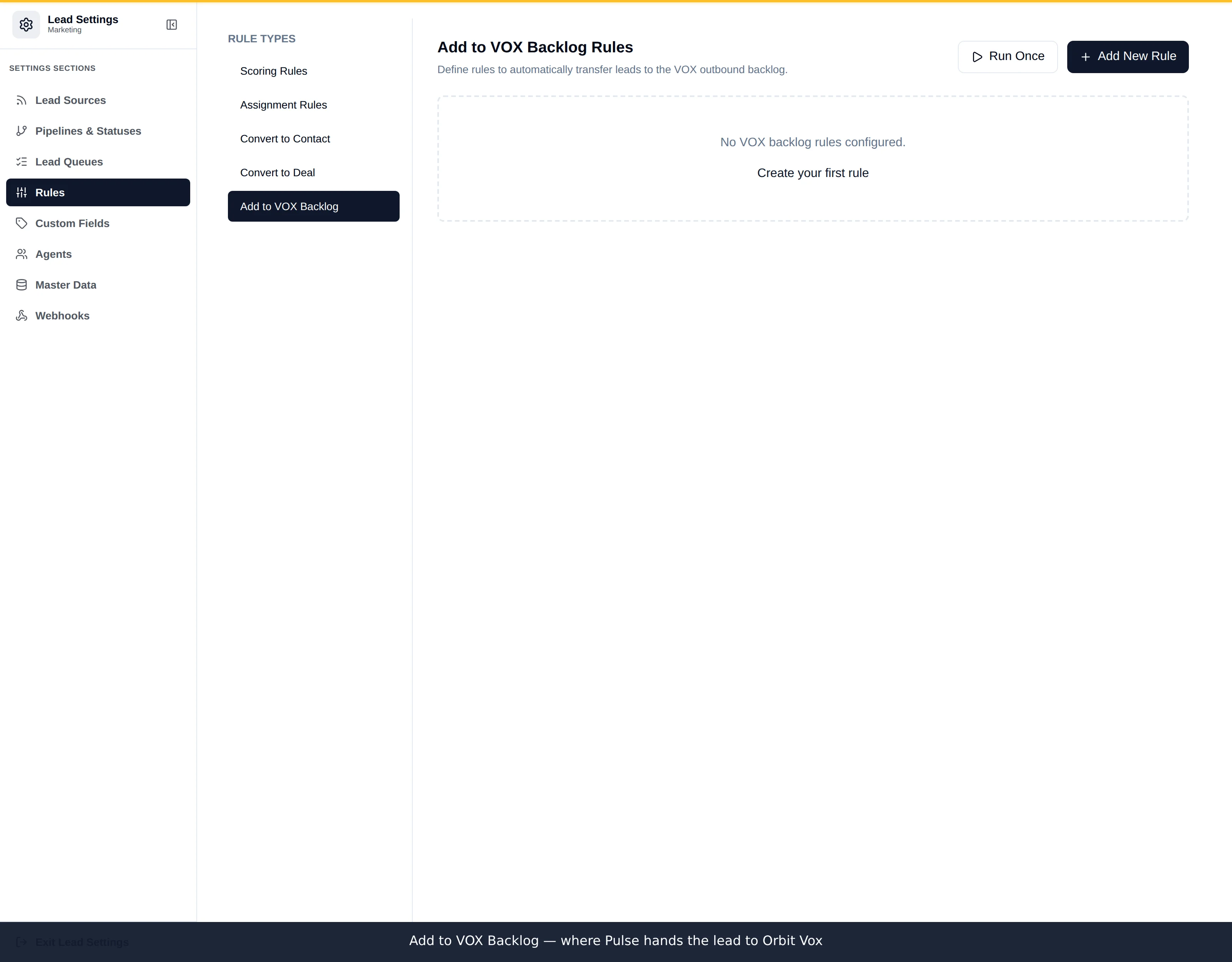Open the Custom Fields section
The image size is (1232, 962).
coord(98,223)
